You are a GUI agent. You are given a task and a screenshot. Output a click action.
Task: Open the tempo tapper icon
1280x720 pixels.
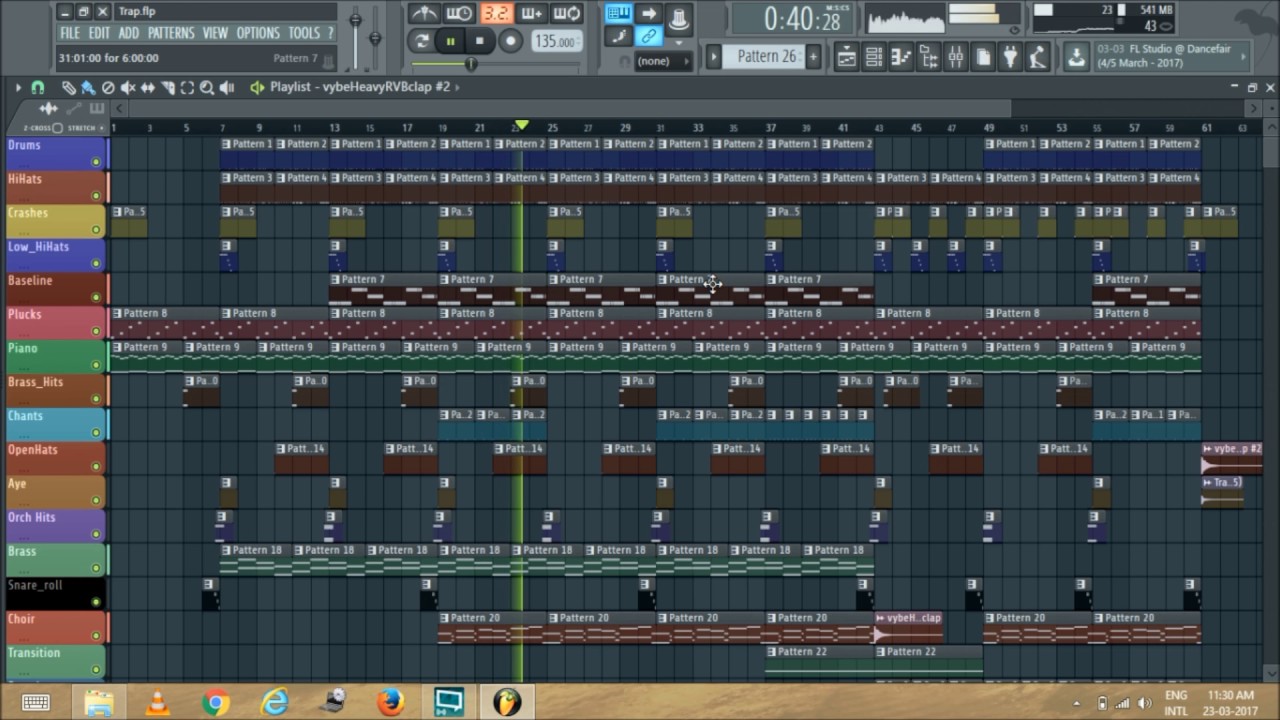(x=1037, y=56)
